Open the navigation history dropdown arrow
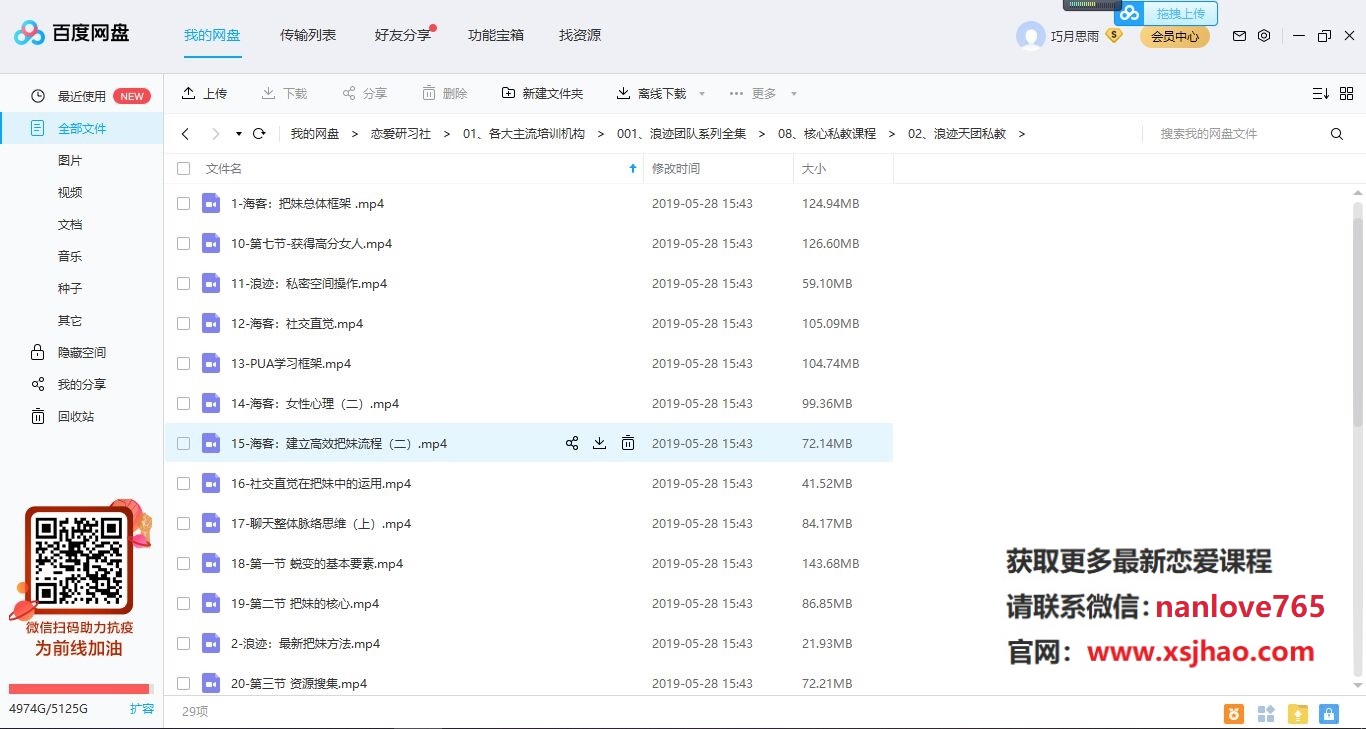This screenshot has width=1366, height=729. 239,134
